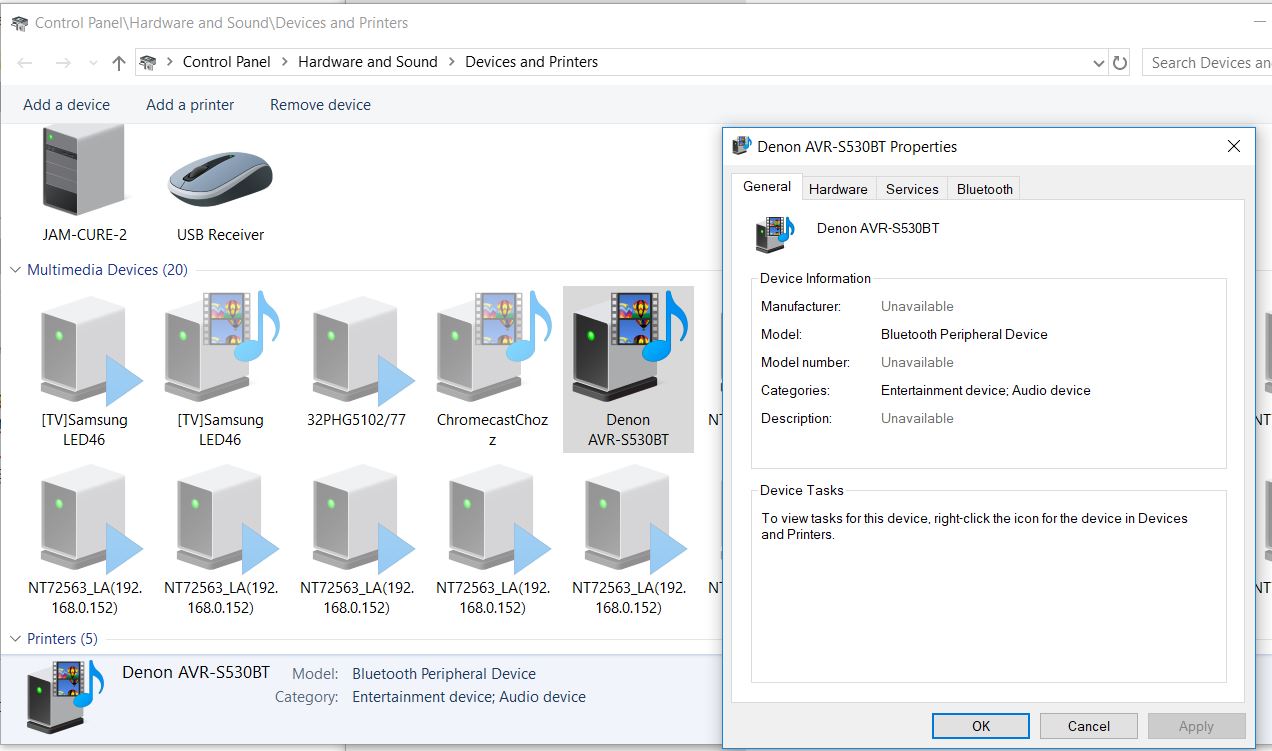Click the Devices and Printers breadcrumb
Screen dimensions: 1272x751
click(x=531, y=62)
